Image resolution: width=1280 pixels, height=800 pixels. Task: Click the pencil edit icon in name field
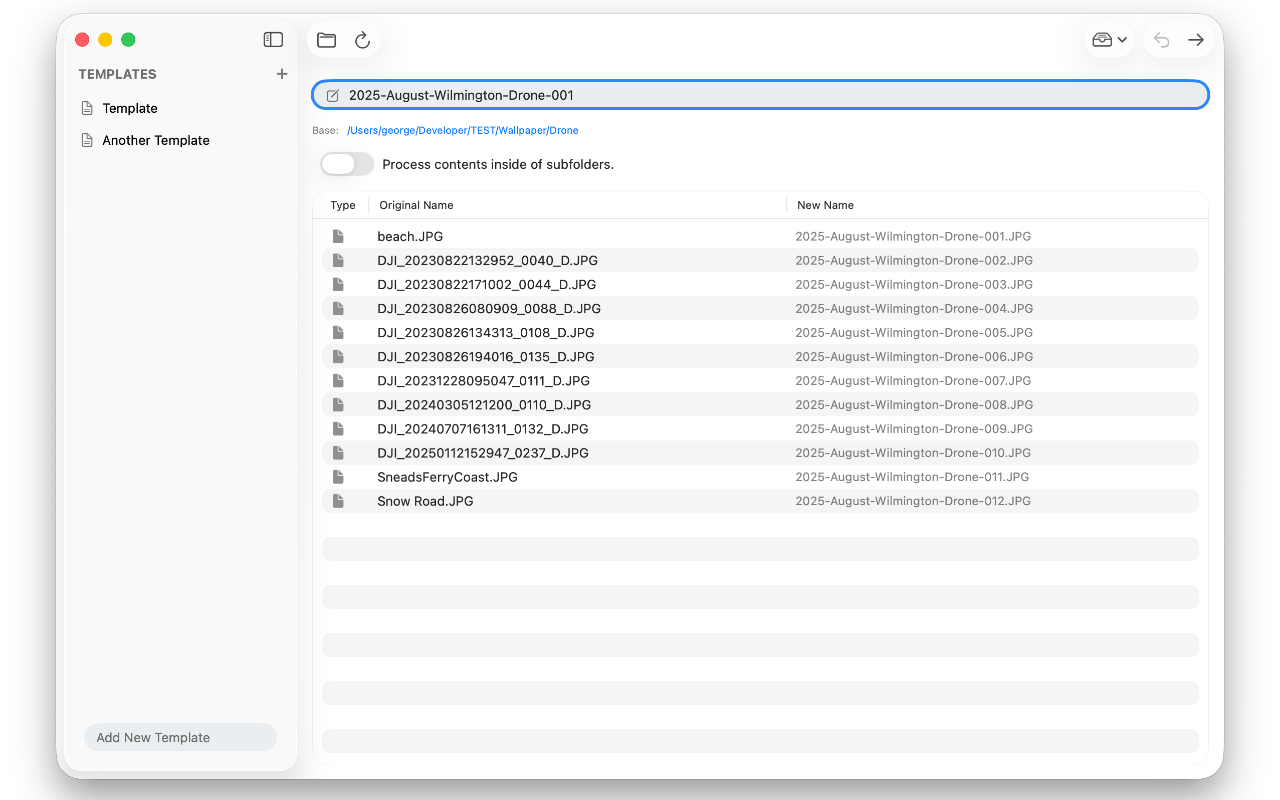pyautogui.click(x=333, y=96)
